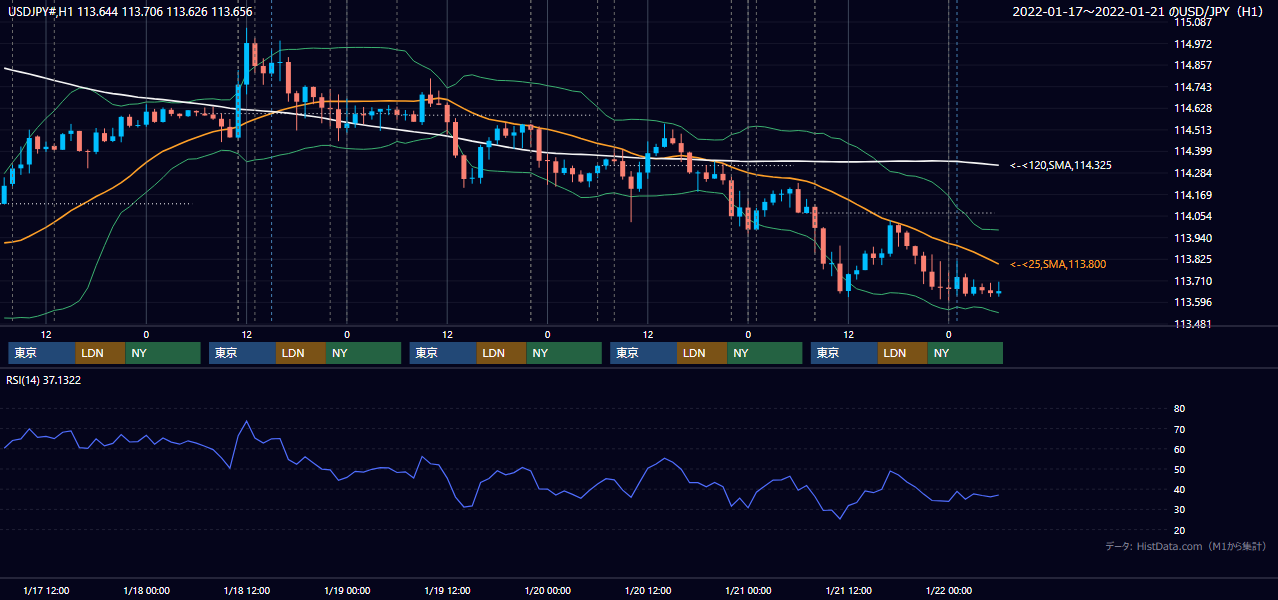Click price axis value 113.596
The image size is (1278, 600).
[1192, 302]
